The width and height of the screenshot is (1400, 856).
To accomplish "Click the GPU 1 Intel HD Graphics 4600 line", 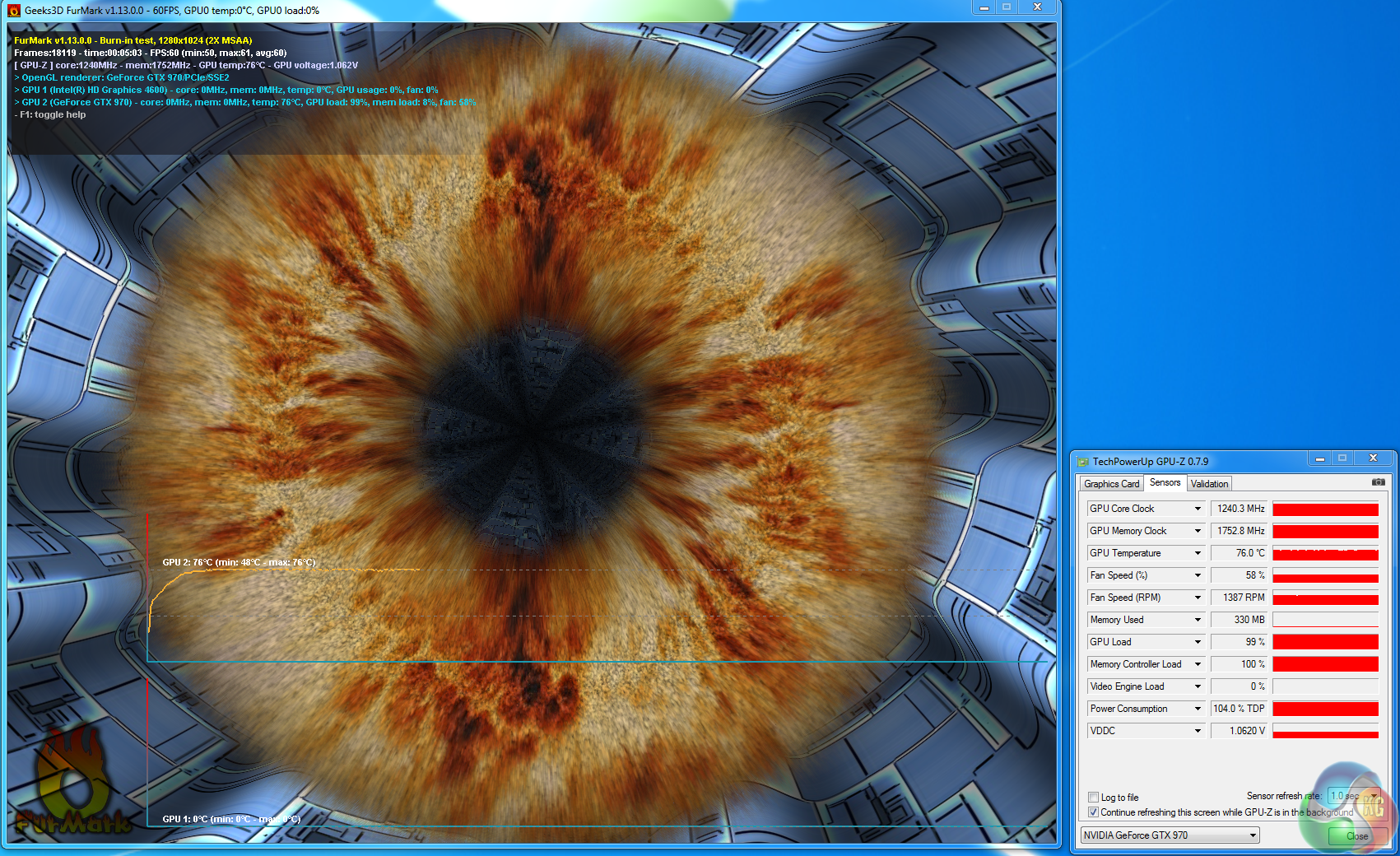I will click(226, 90).
